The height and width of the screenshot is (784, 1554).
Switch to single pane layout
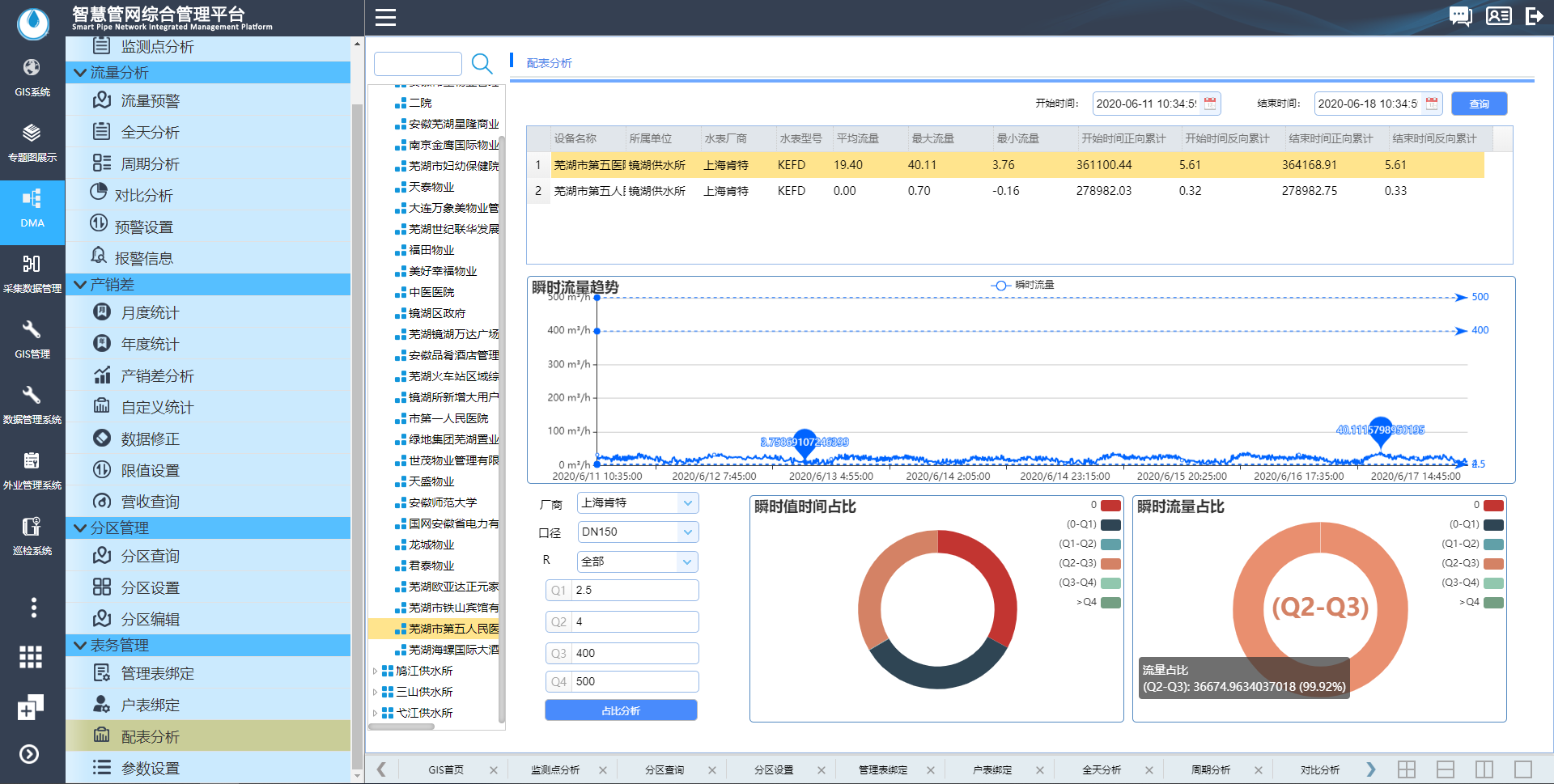click(x=1523, y=769)
